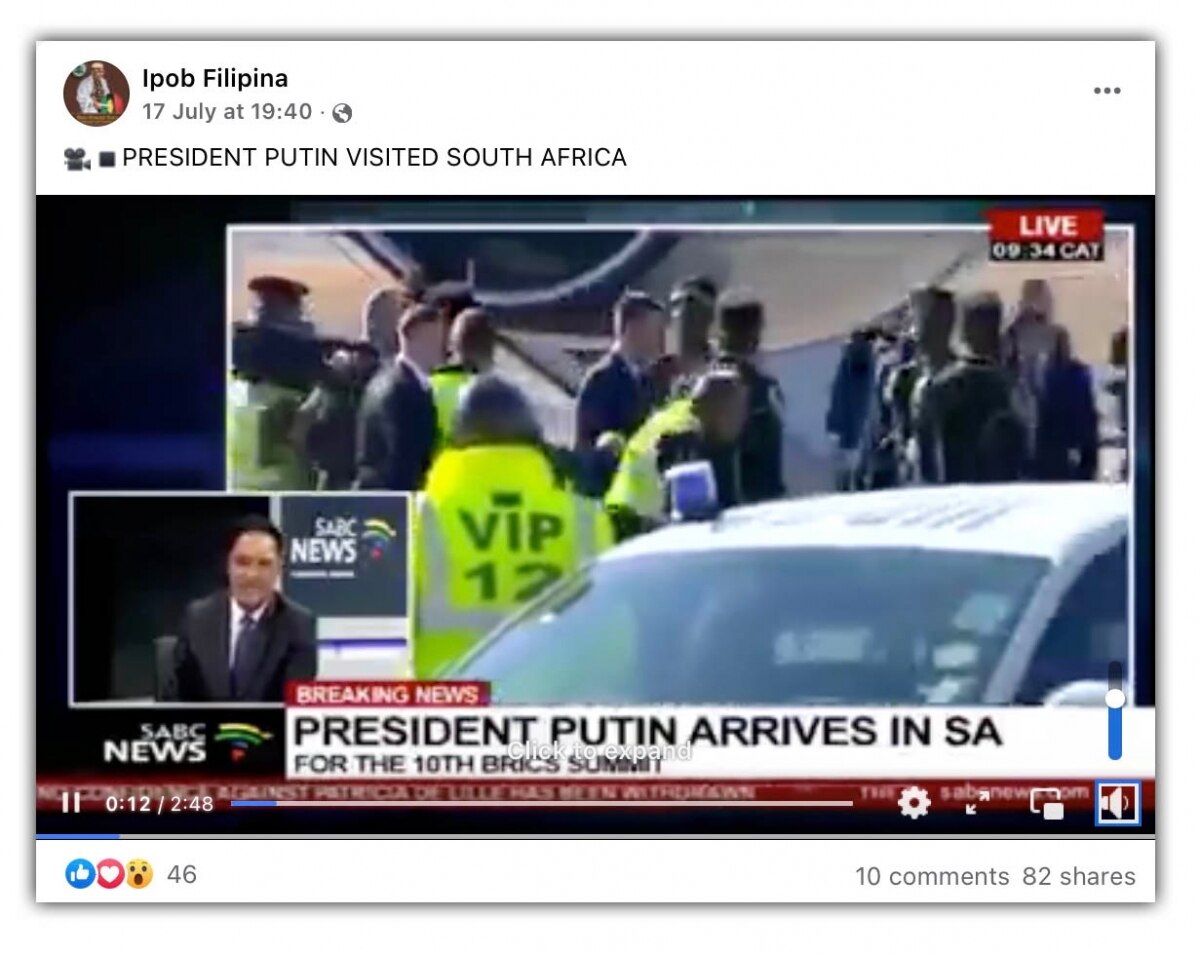The width and height of the screenshot is (1200, 954).
Task: Open picture-in-picture mini player
Action: tap(1047, 803)
